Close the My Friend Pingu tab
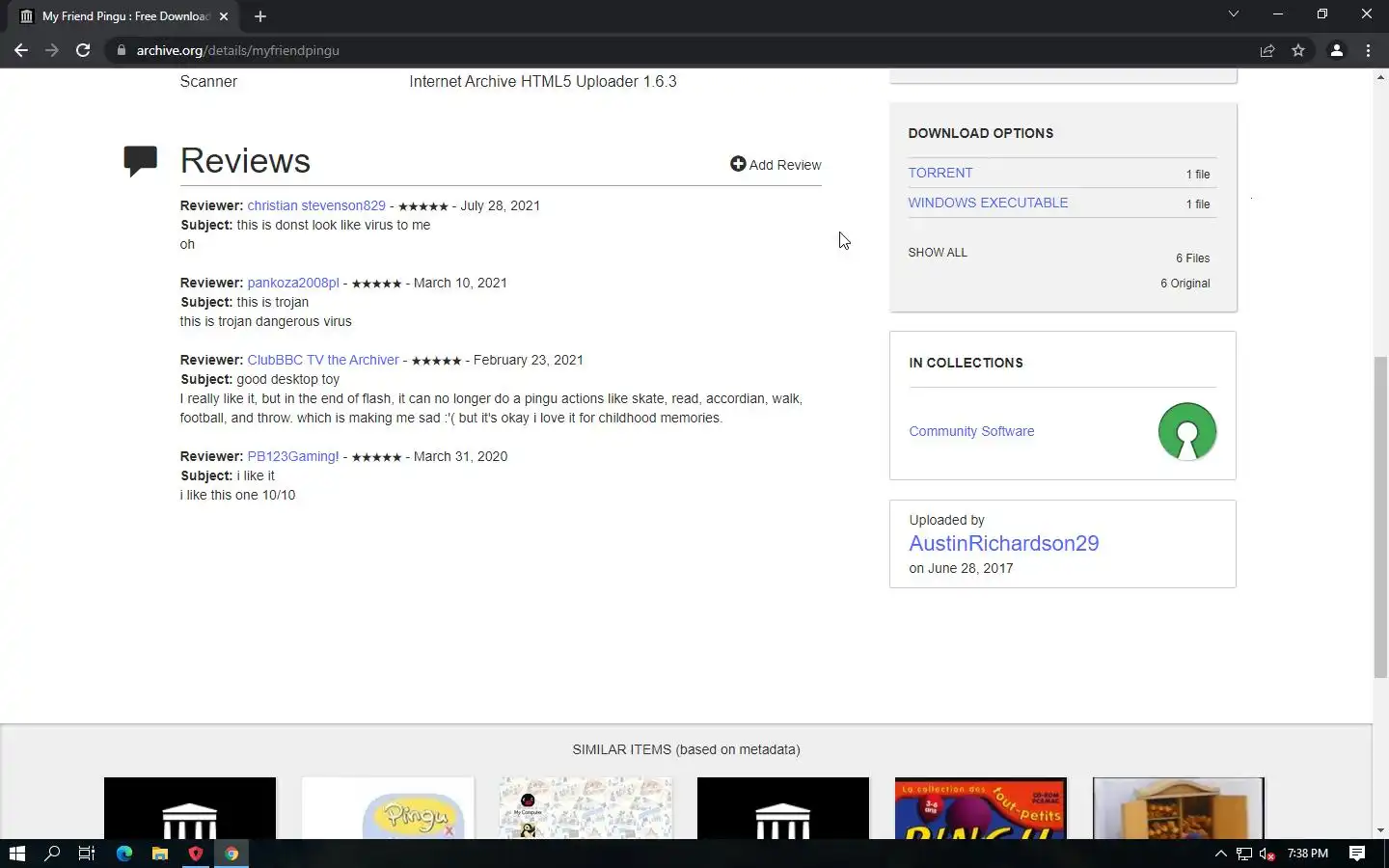Viewport: 1389px width, 868px height. tap(224, 16)
